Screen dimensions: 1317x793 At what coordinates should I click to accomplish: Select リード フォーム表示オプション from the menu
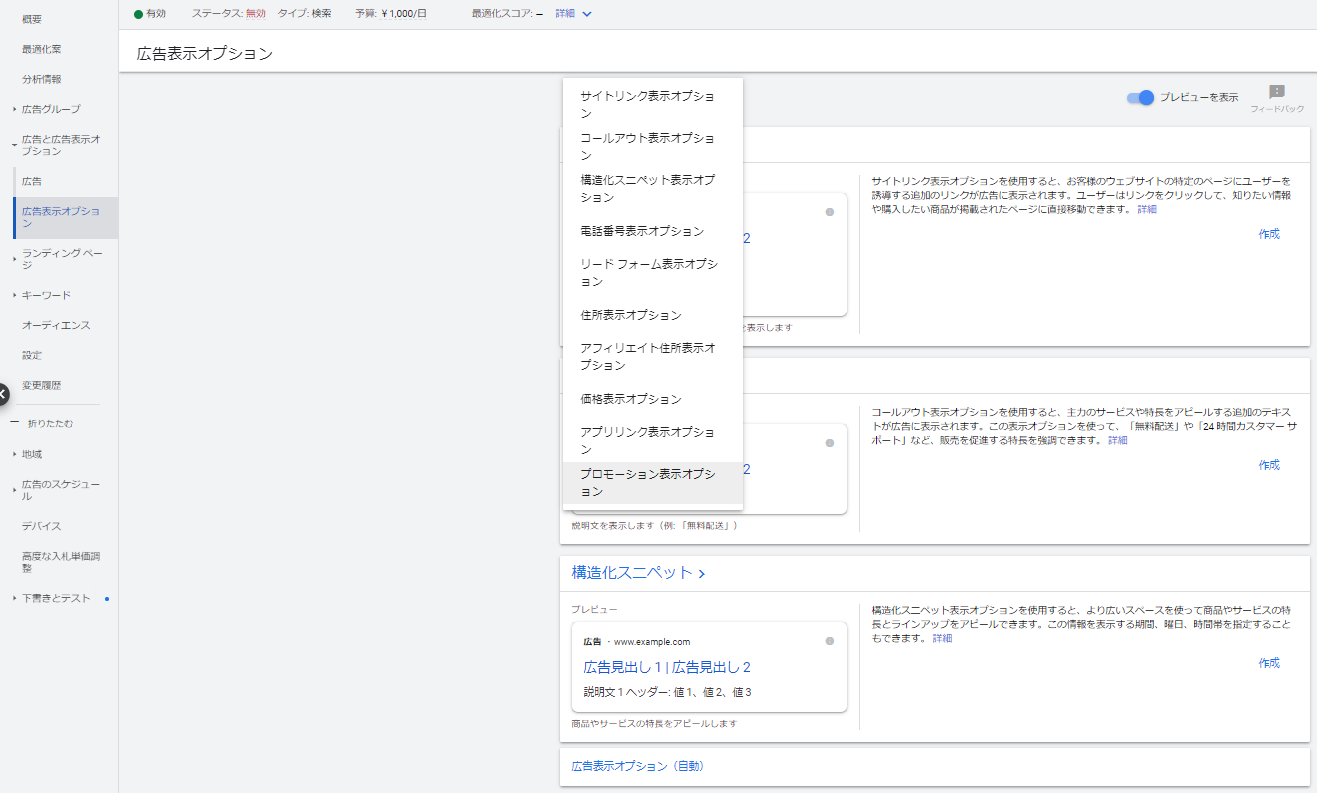[x=653, y=273]
